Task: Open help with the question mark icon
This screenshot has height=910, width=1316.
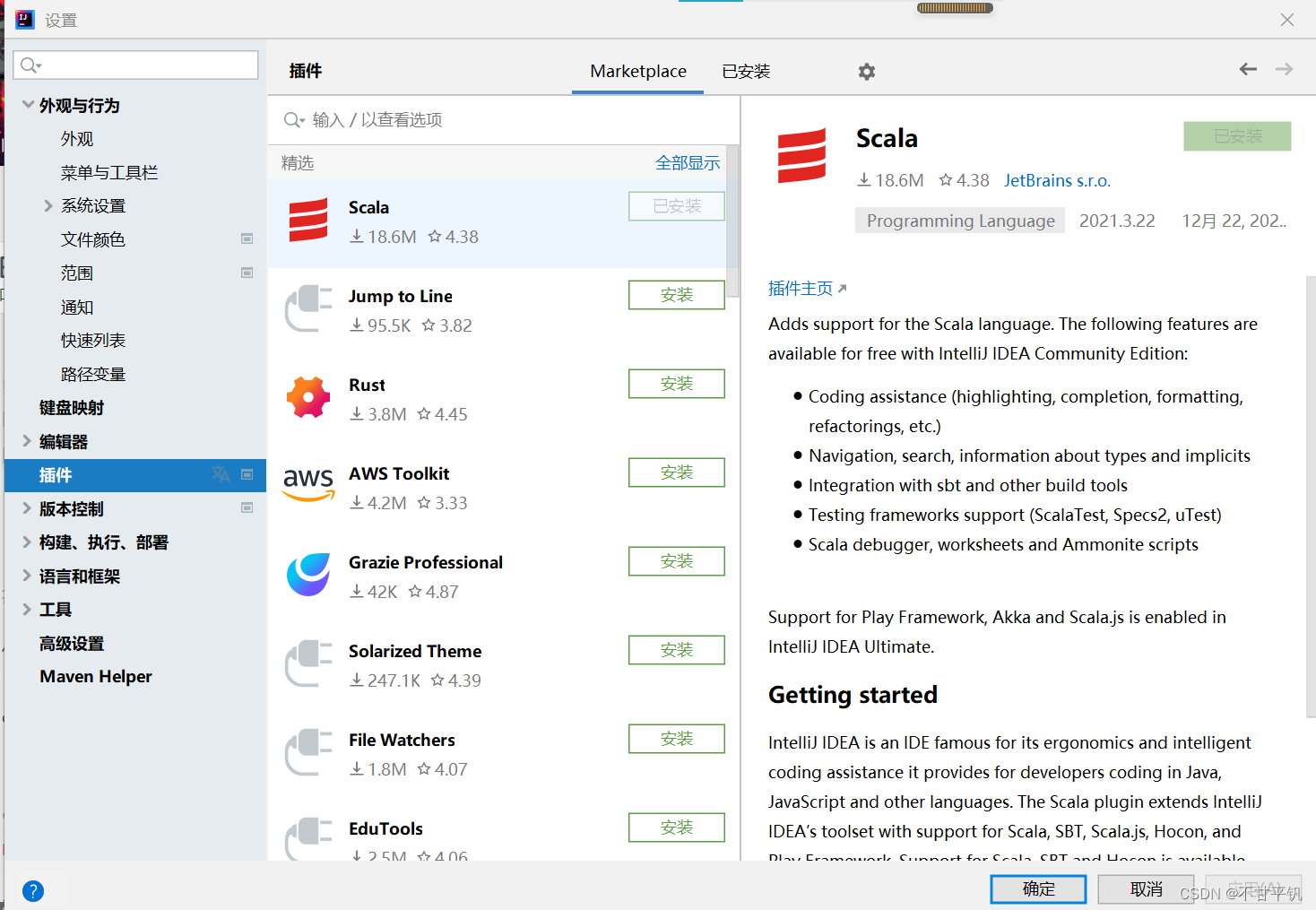Action: 32,890
